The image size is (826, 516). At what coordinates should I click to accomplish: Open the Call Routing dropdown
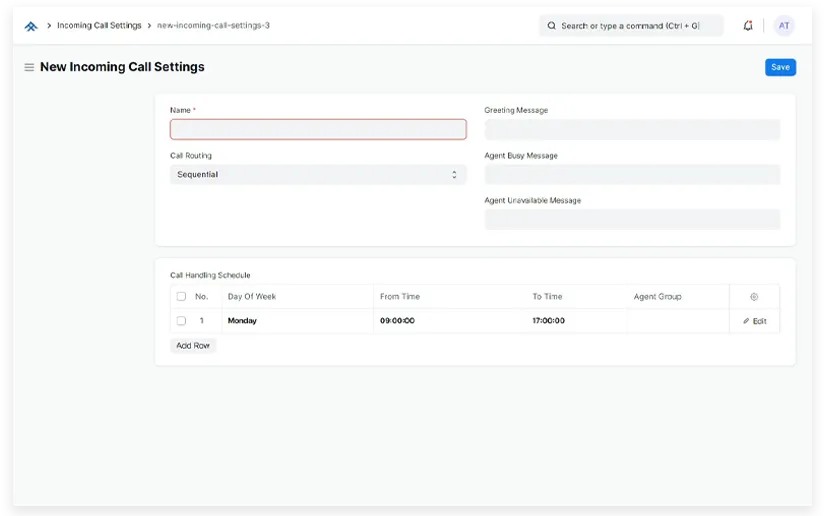[x=317, y=175]
